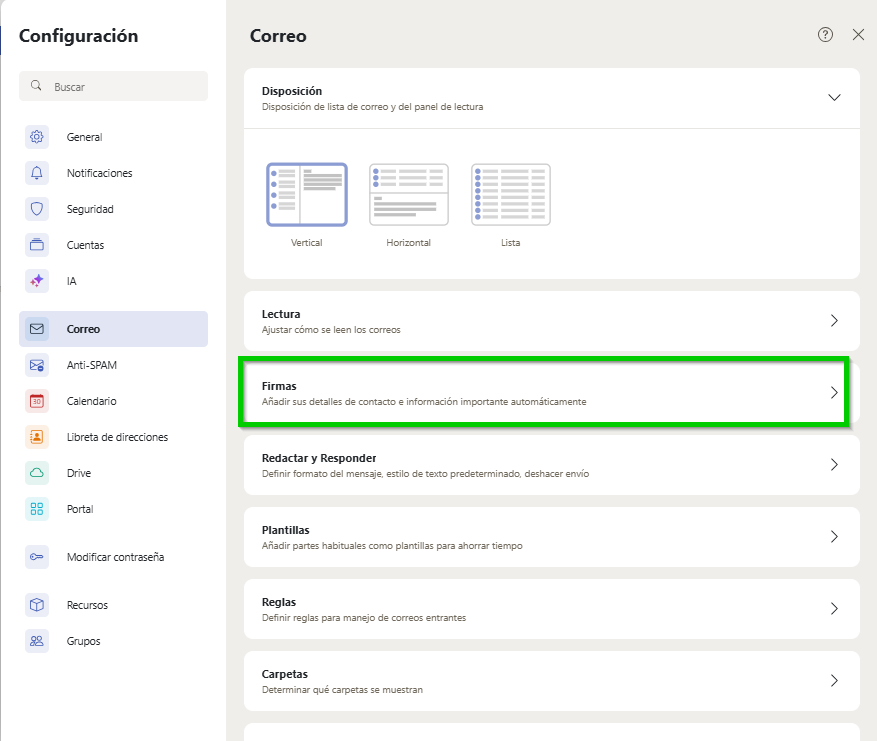Expand the Lectura settings arrow
The width and height of the screenshot is (877, 741).
(x=834, y=321)
